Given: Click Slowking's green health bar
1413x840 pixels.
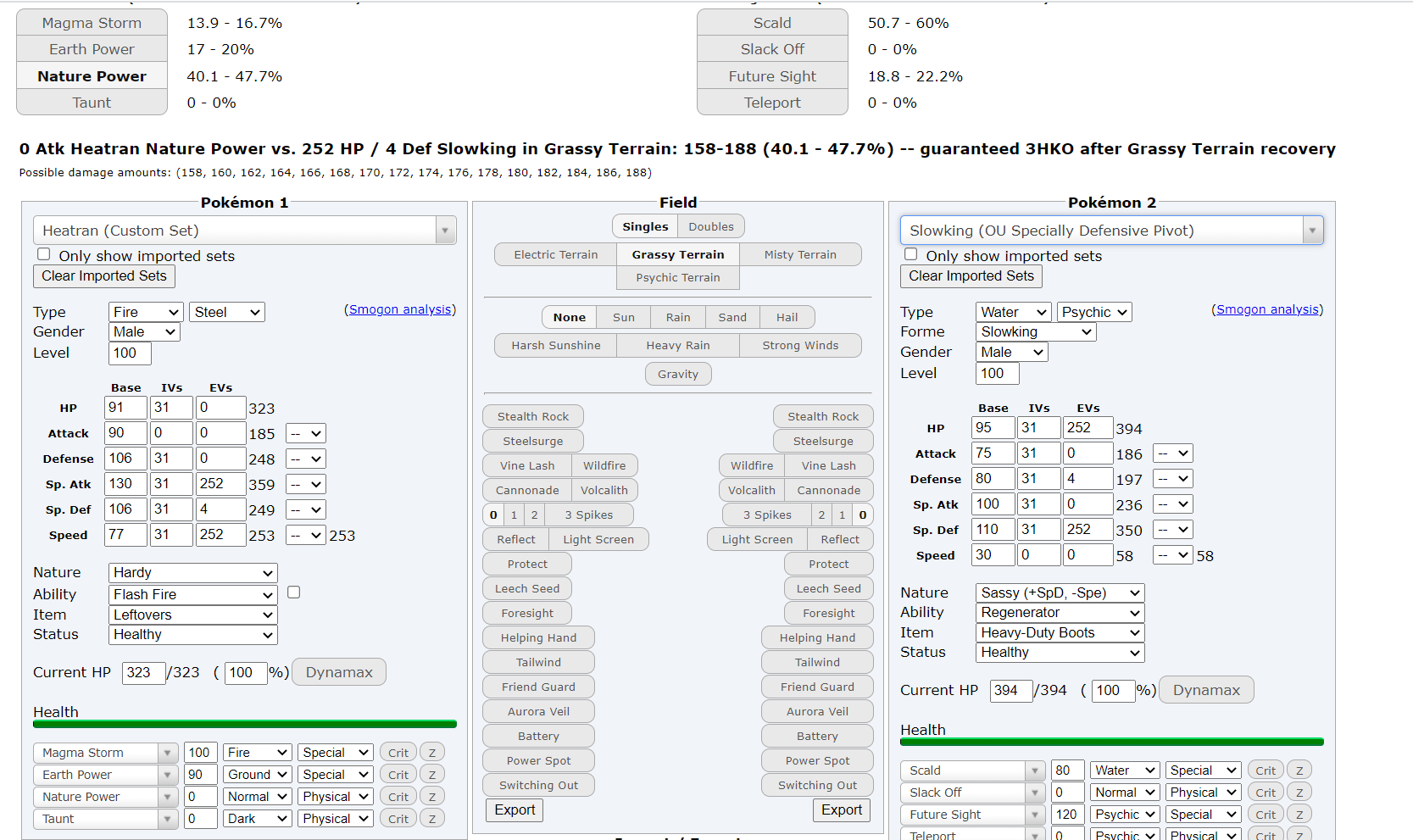Looking at the screenshot, I should [1111, 743].
